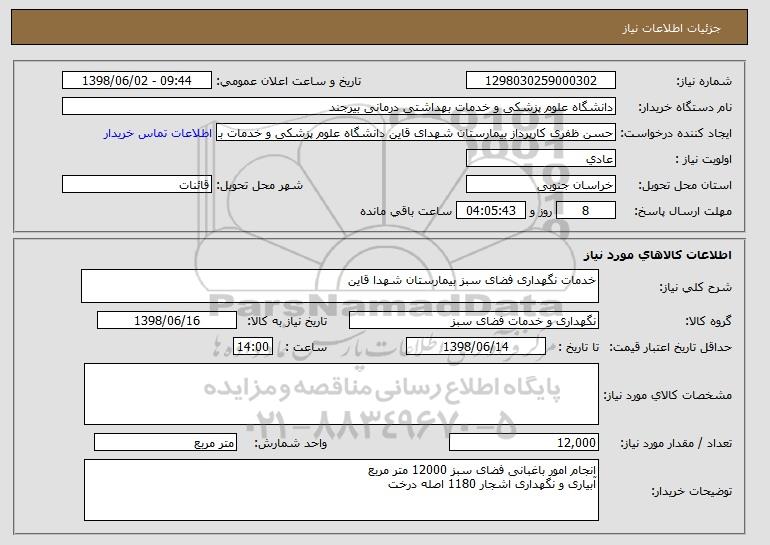
Task: Click the label ایجاد کننده درخواست
Action: click(676, 133)
